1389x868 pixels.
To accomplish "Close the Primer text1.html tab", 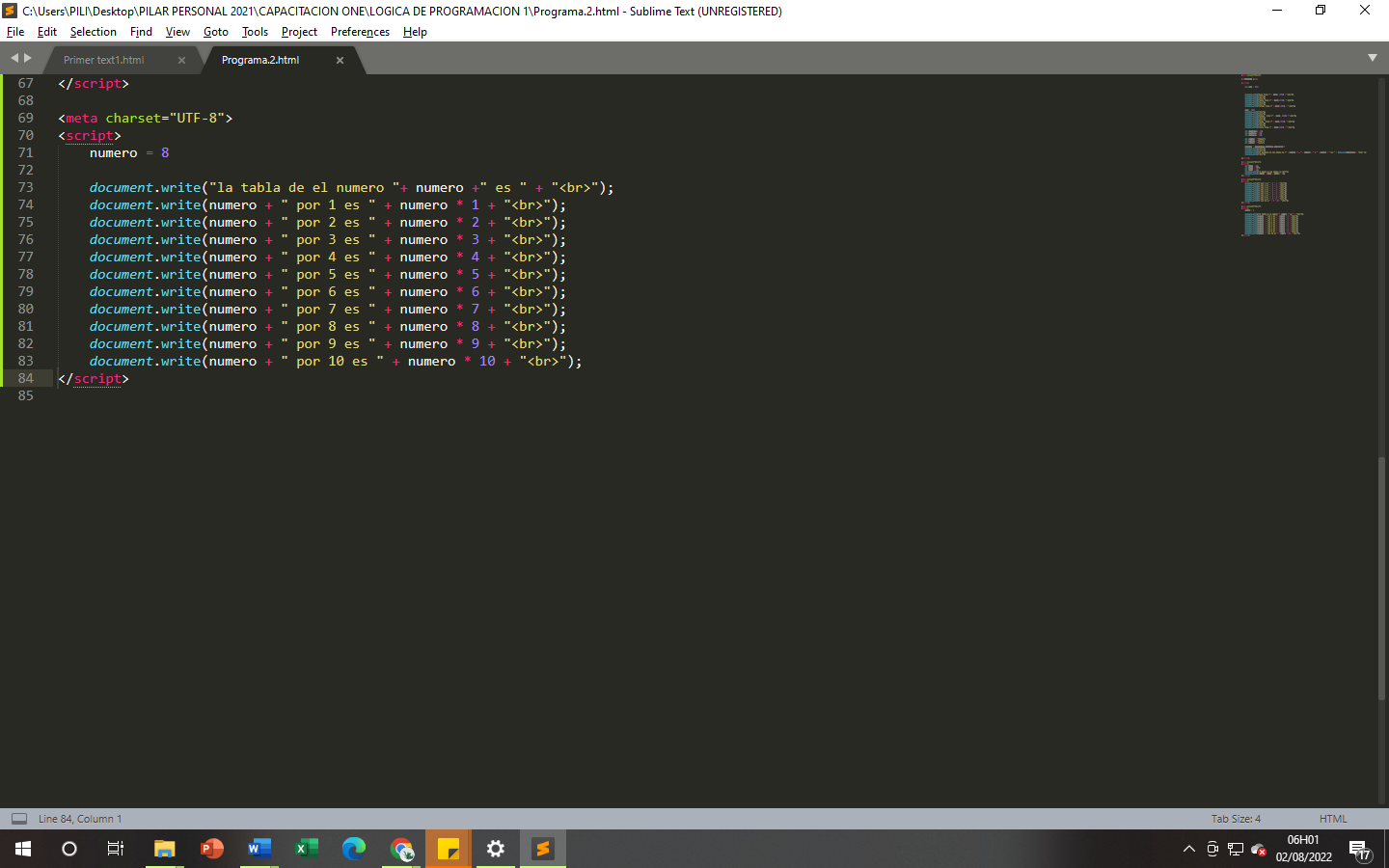I will (181, 60).
